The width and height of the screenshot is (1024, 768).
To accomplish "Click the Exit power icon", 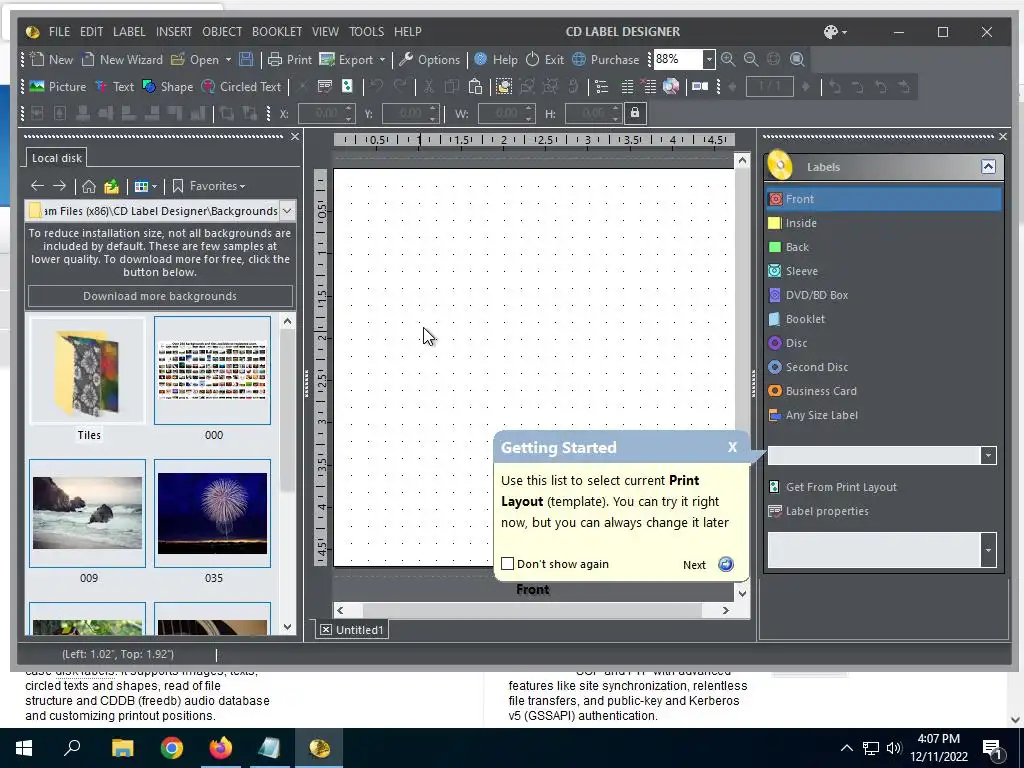I will (x=545, y=59).
